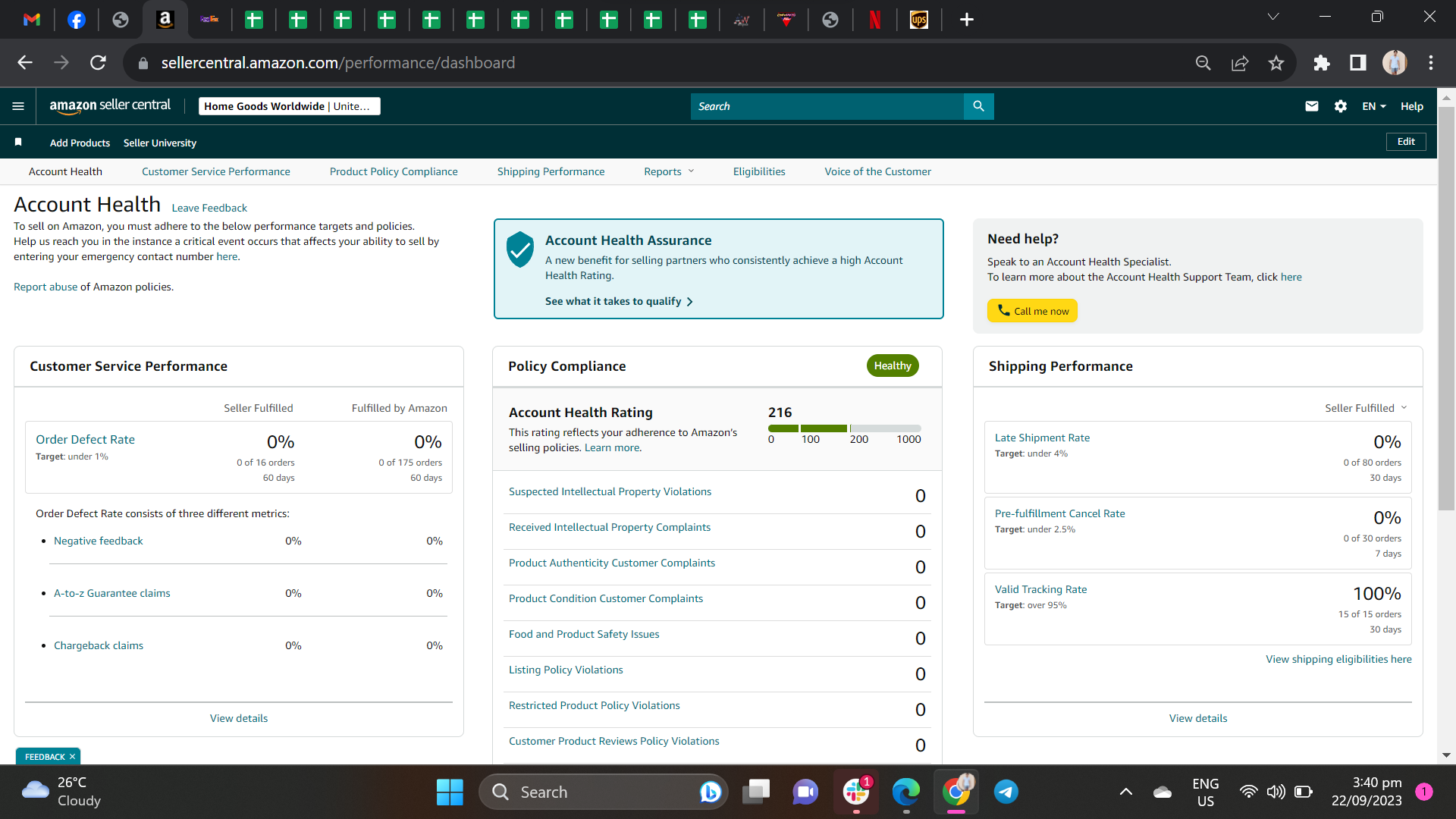1456x819 pixels.
Task: Click the Windows taskbar search box
Action: pos(604,792)
